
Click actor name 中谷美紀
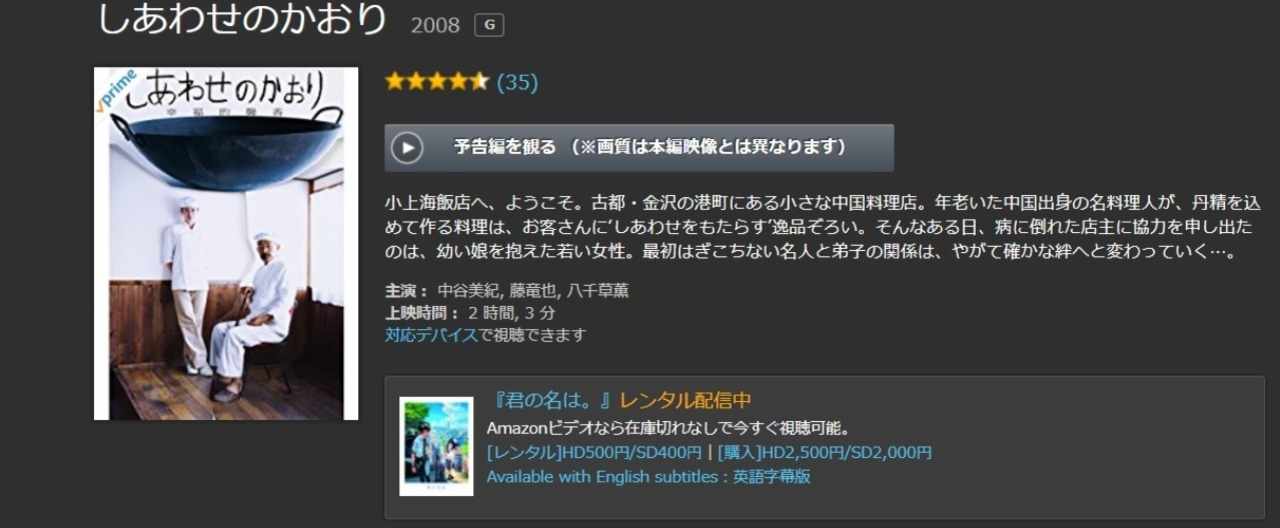coord(465,291)
